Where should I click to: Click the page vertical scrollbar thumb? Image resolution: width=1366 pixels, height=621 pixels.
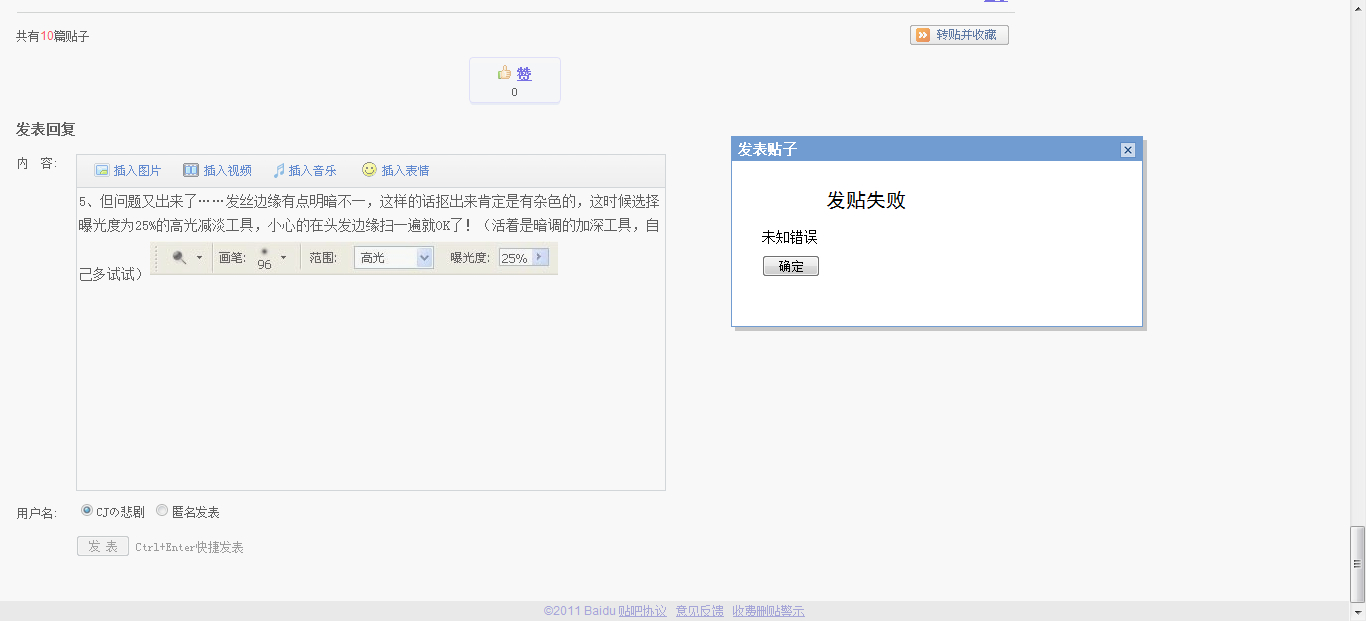pos(1357,563)
